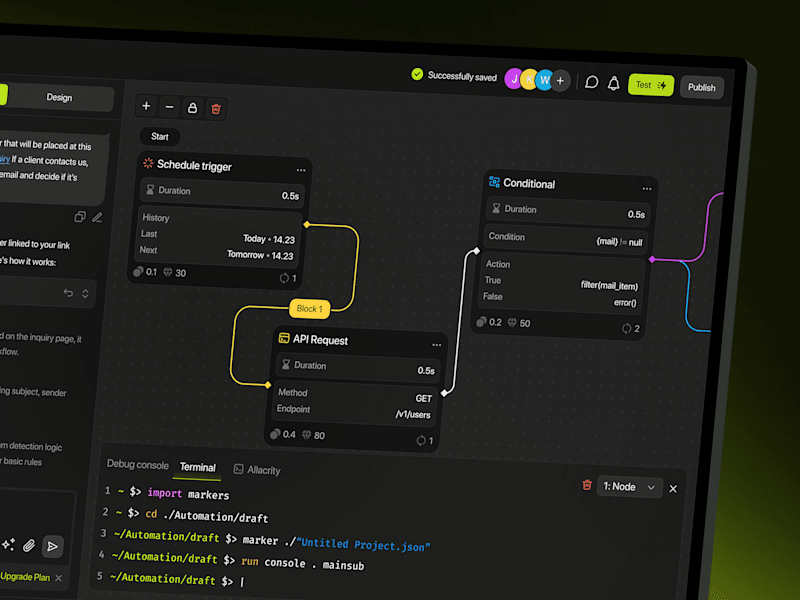Open Schedule trigger node options menu
Screen dimensions: 800x600
(301, 170)
